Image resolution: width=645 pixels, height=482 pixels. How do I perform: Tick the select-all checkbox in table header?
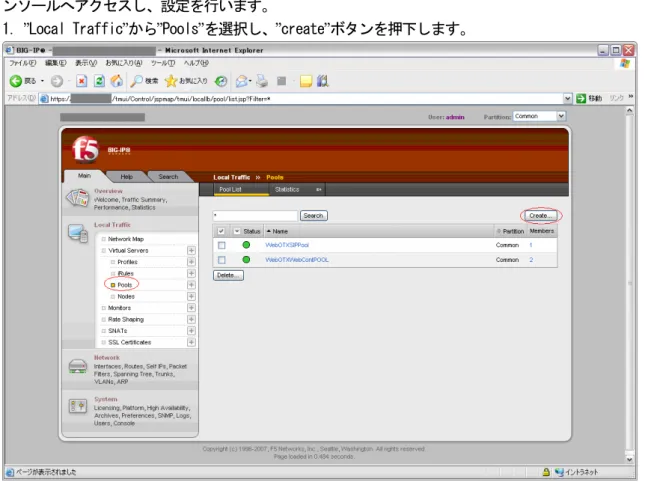click(221, 231)
